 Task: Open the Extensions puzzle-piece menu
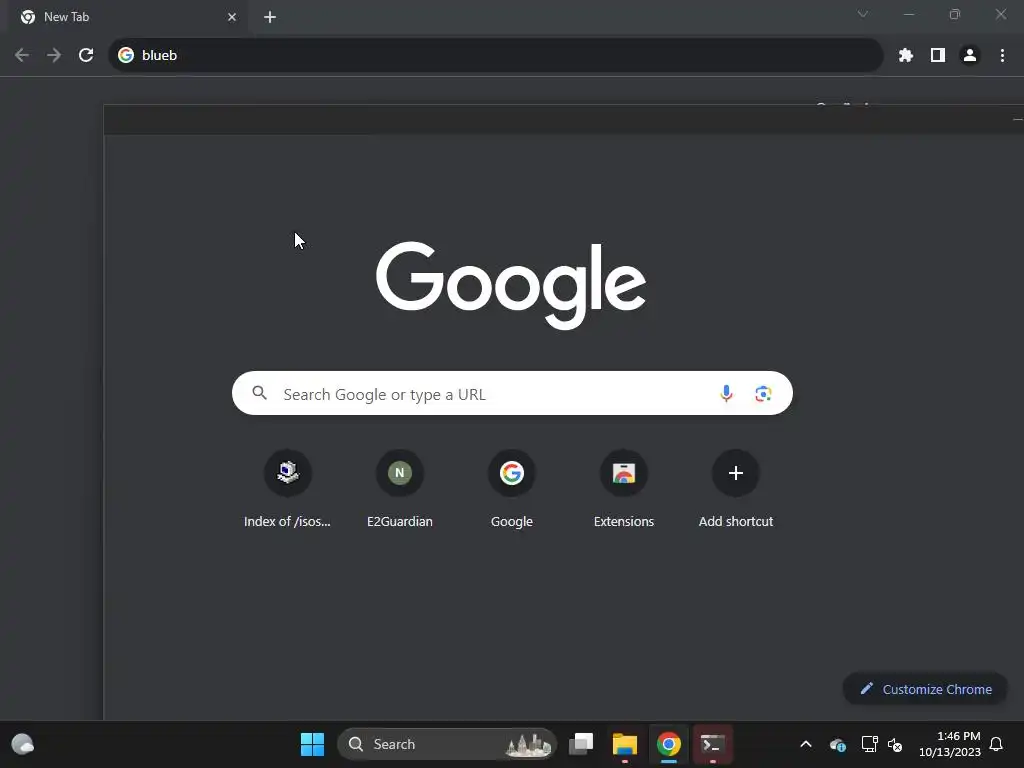tap(905, 56)
